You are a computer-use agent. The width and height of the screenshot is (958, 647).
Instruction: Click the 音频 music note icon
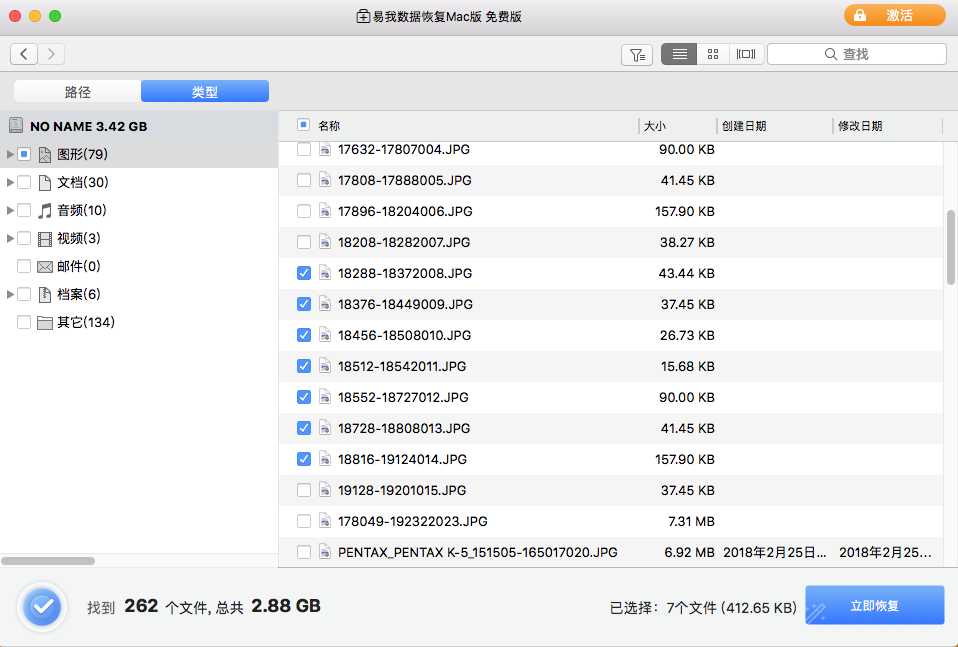(x=43, y=210)
